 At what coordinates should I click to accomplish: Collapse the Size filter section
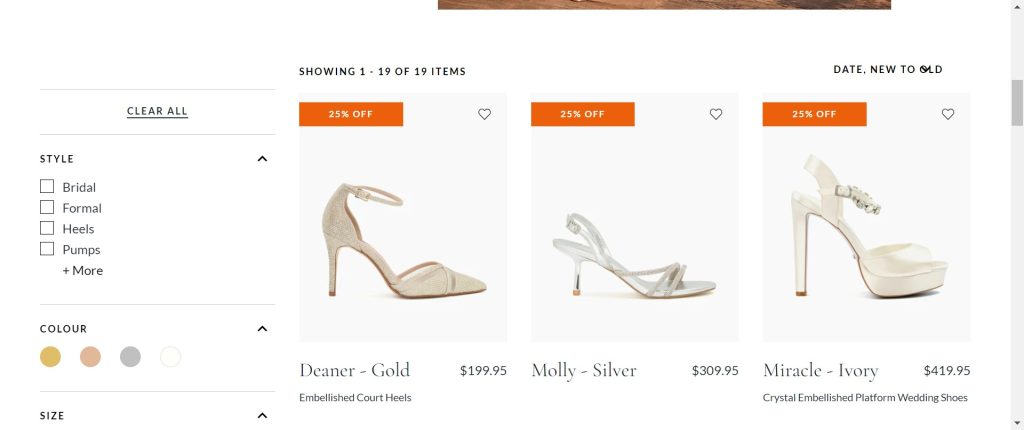262,416
